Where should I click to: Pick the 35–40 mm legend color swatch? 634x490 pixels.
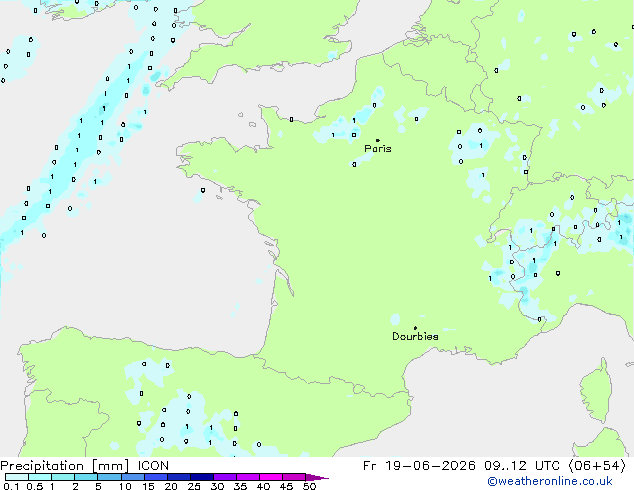pyautogui.click(x=248, y=477)
